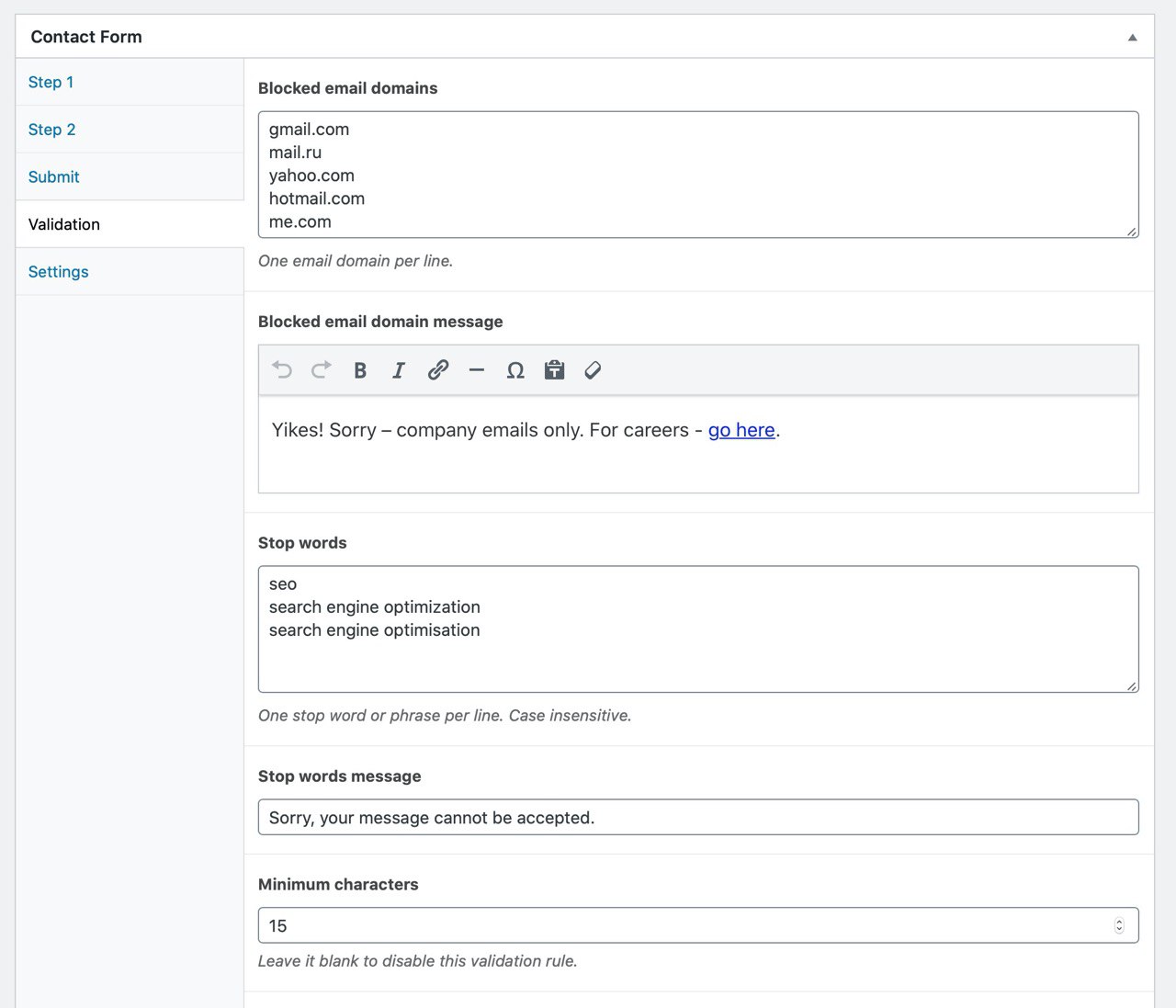1176x1008 pixels.
Task: Click the 'me.com' line
Action: [x=300, y=221]
